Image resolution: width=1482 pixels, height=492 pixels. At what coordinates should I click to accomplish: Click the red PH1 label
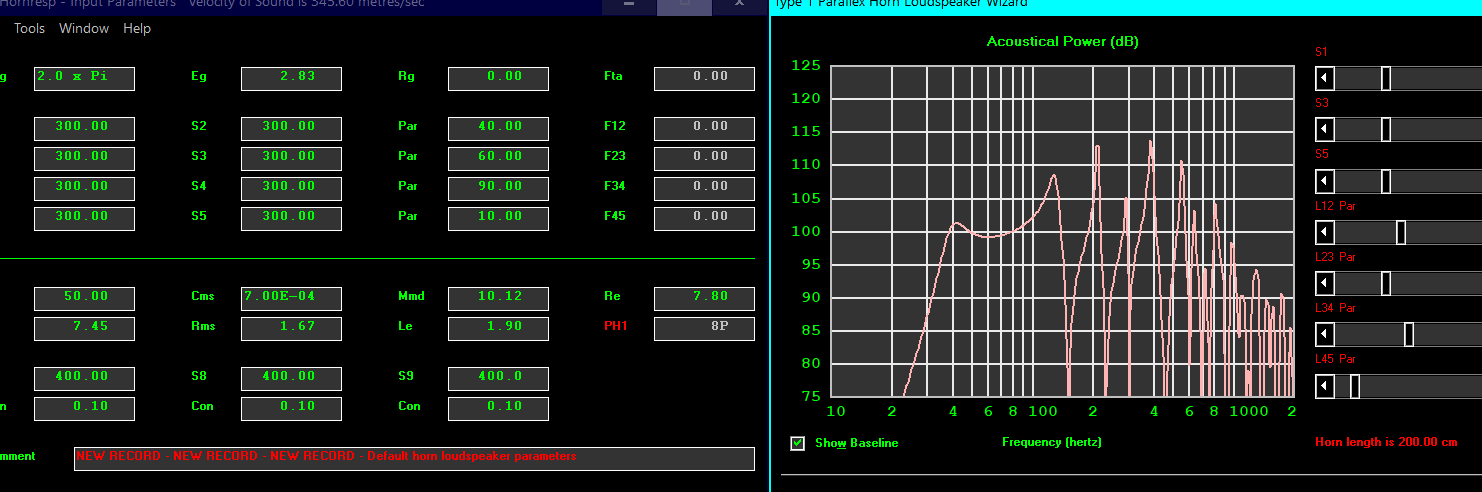(x=614, y=326)
